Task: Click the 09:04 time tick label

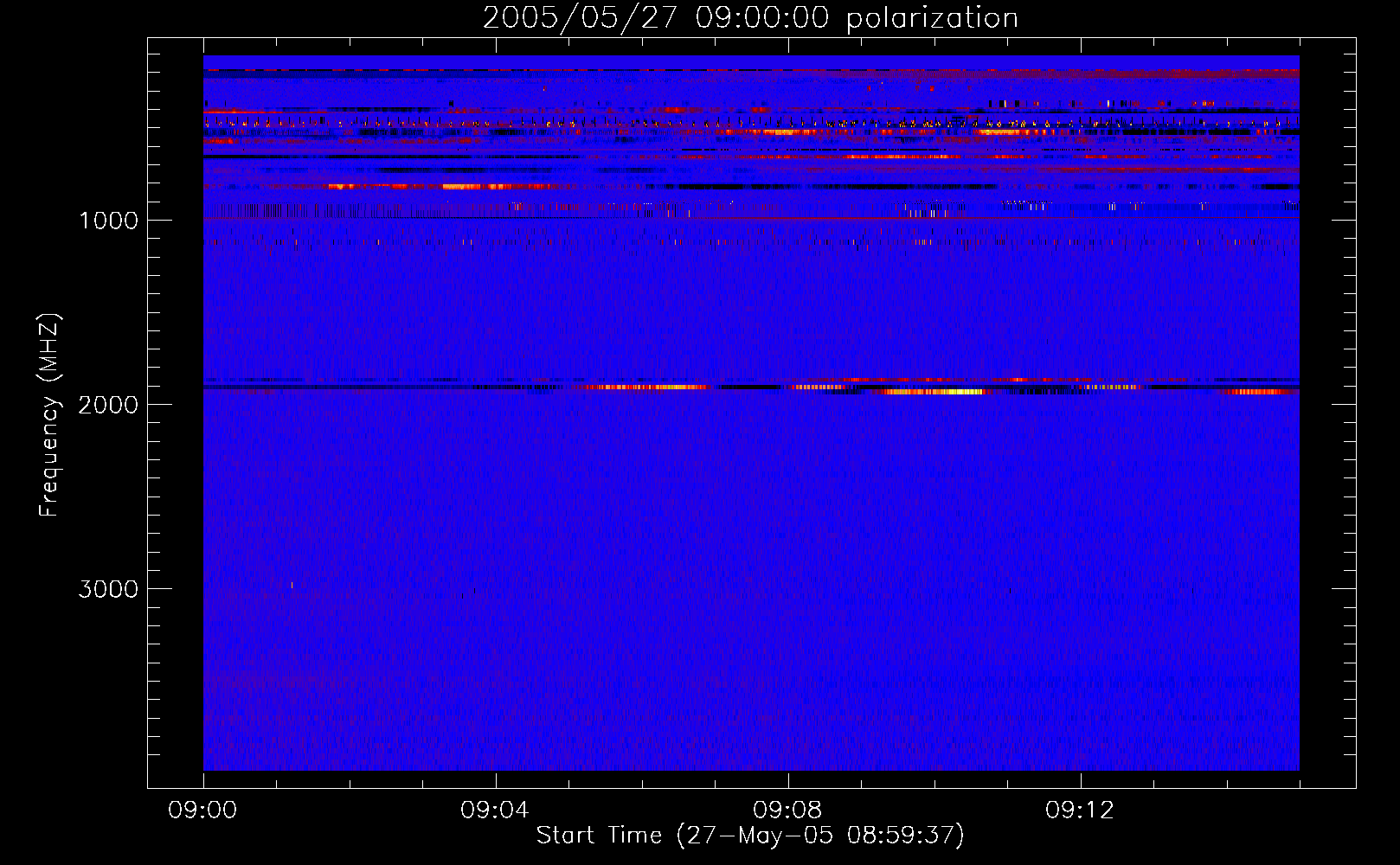Action: [x=495, y=811]
